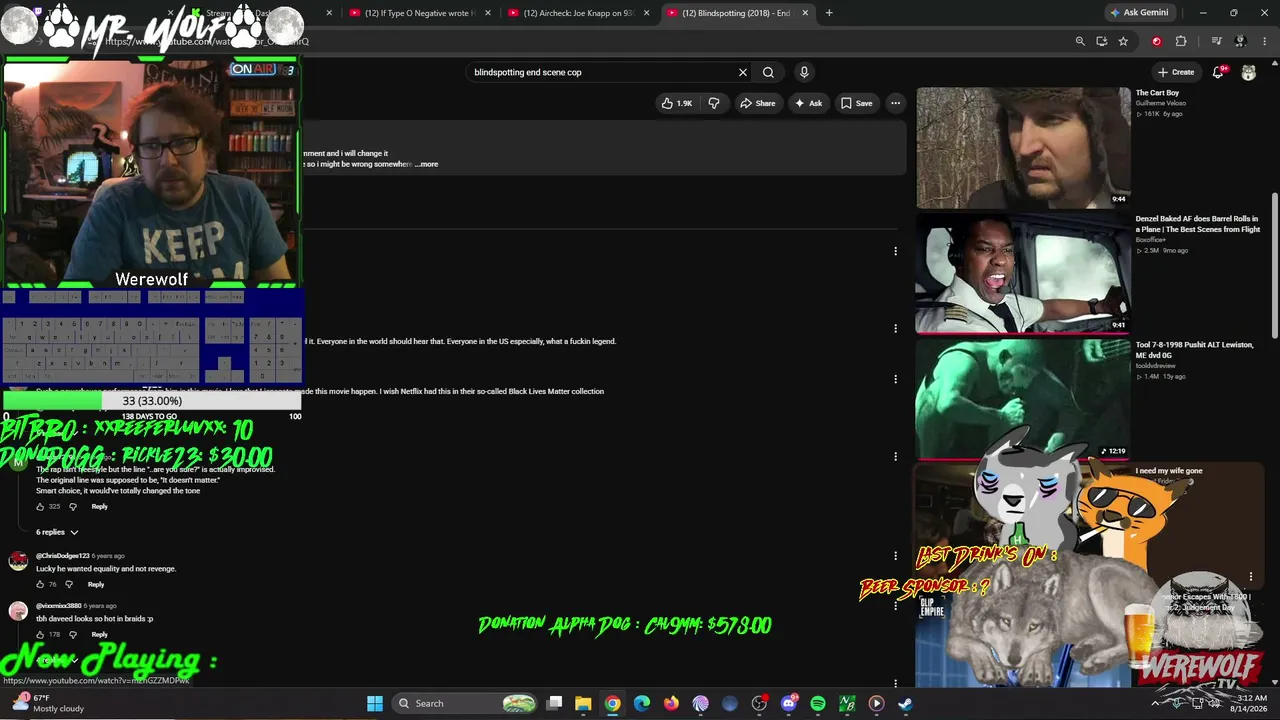Open the YouTube account avatar menu
The image size is (1280, 720).
click(x=1249, y=72)
